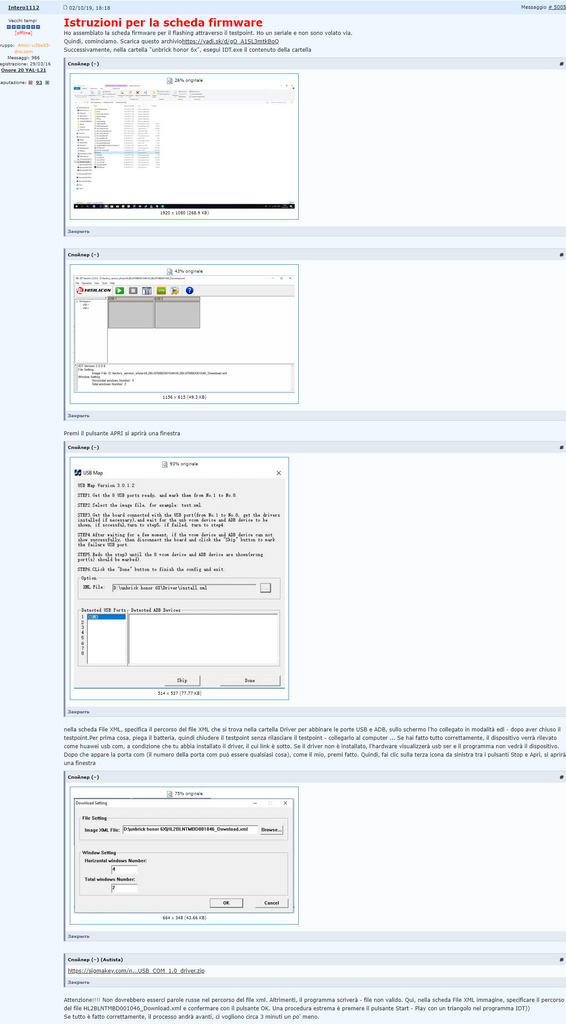566x1024 pixels.
Task: Click the magnifier icon above the Download Setting image
Action: click(170, 793)
